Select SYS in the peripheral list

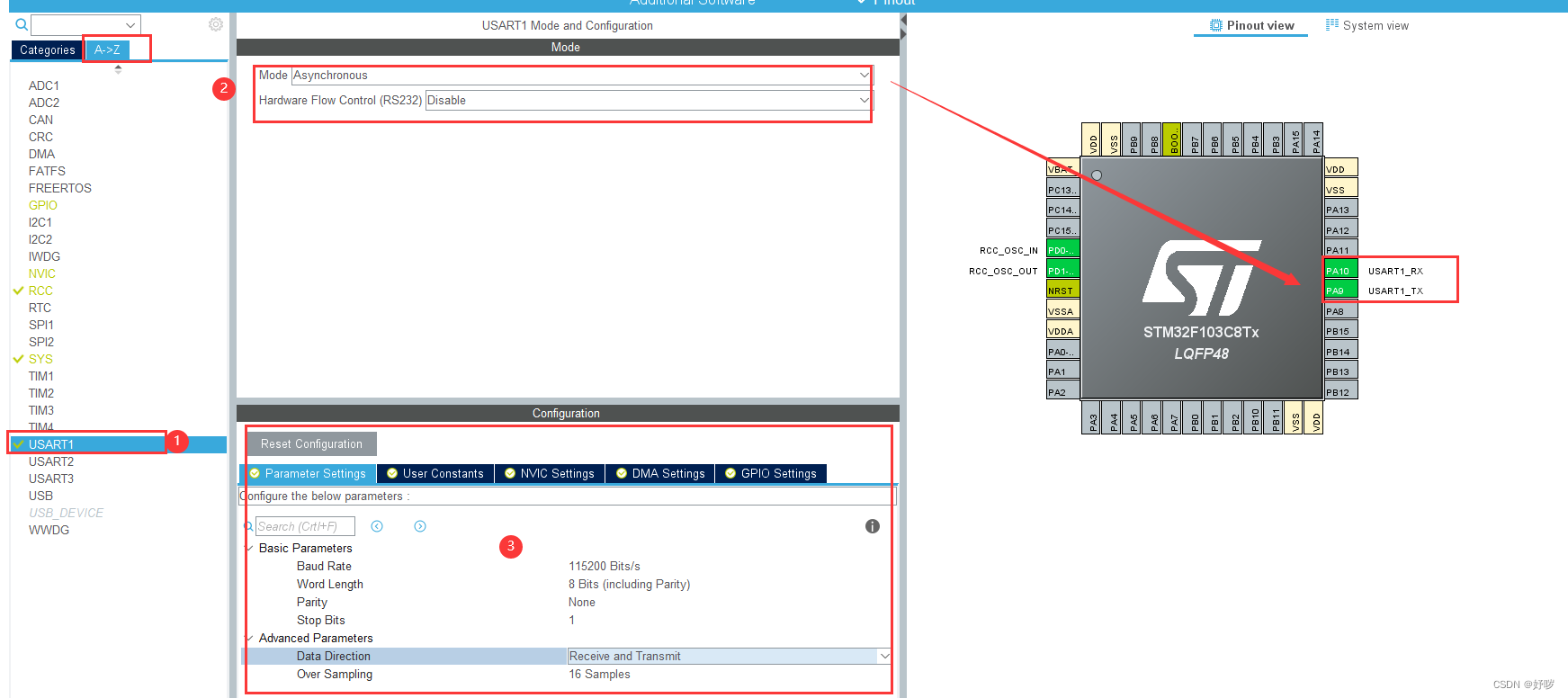[x=40, y=359]
